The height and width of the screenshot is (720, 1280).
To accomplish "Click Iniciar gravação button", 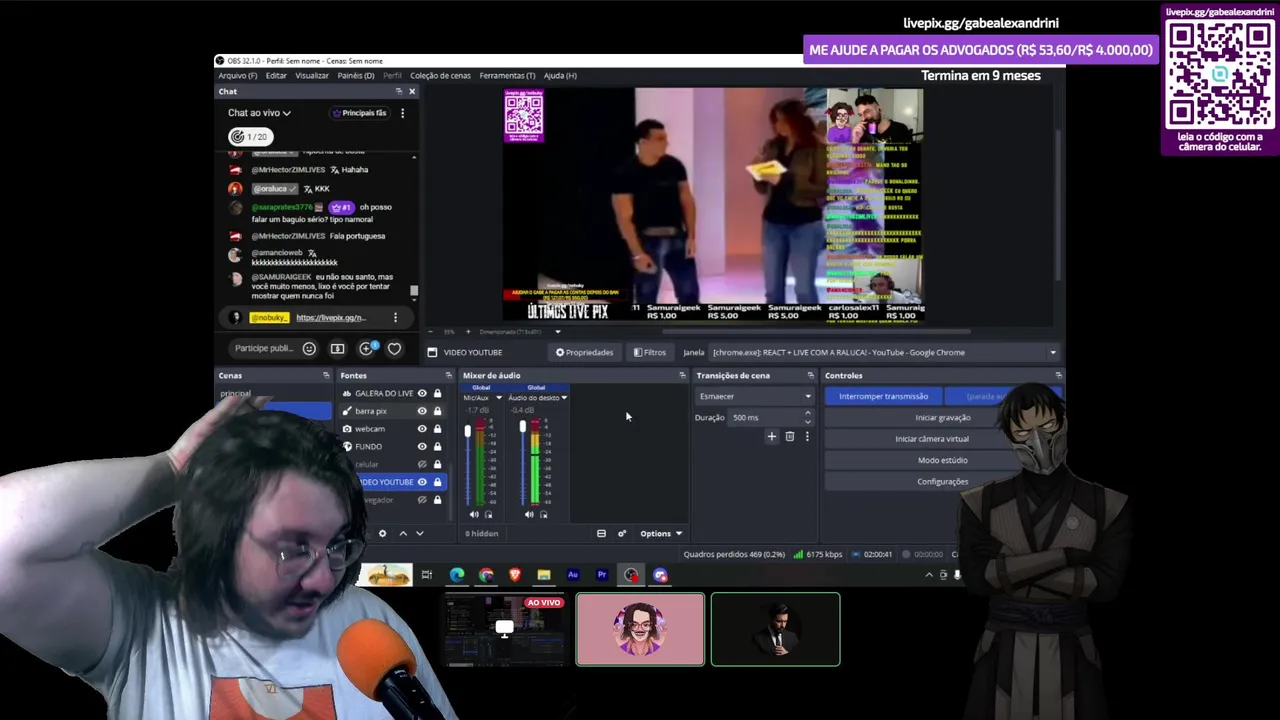I will tap(943, 418).
